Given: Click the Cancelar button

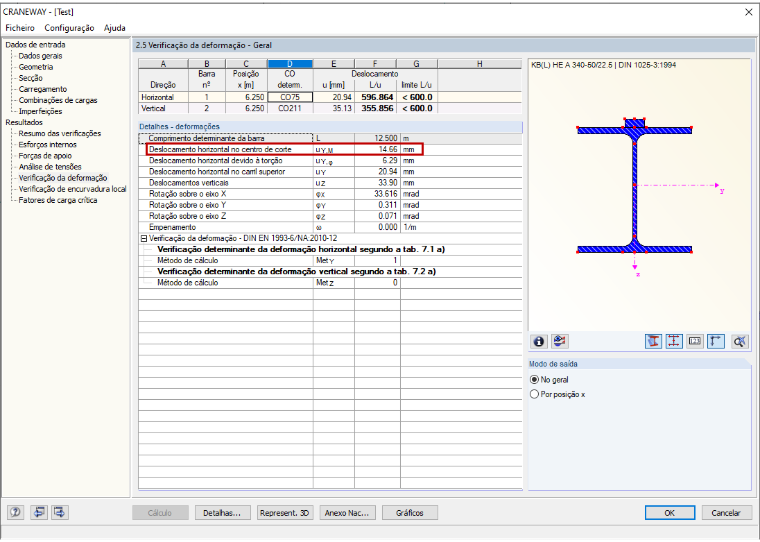Looking at the screenshot, I should coord(726,513).
